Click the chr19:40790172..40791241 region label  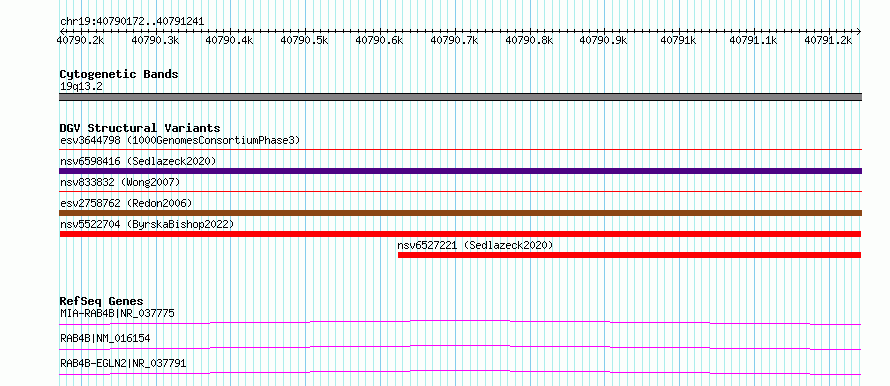click(132, 22)
